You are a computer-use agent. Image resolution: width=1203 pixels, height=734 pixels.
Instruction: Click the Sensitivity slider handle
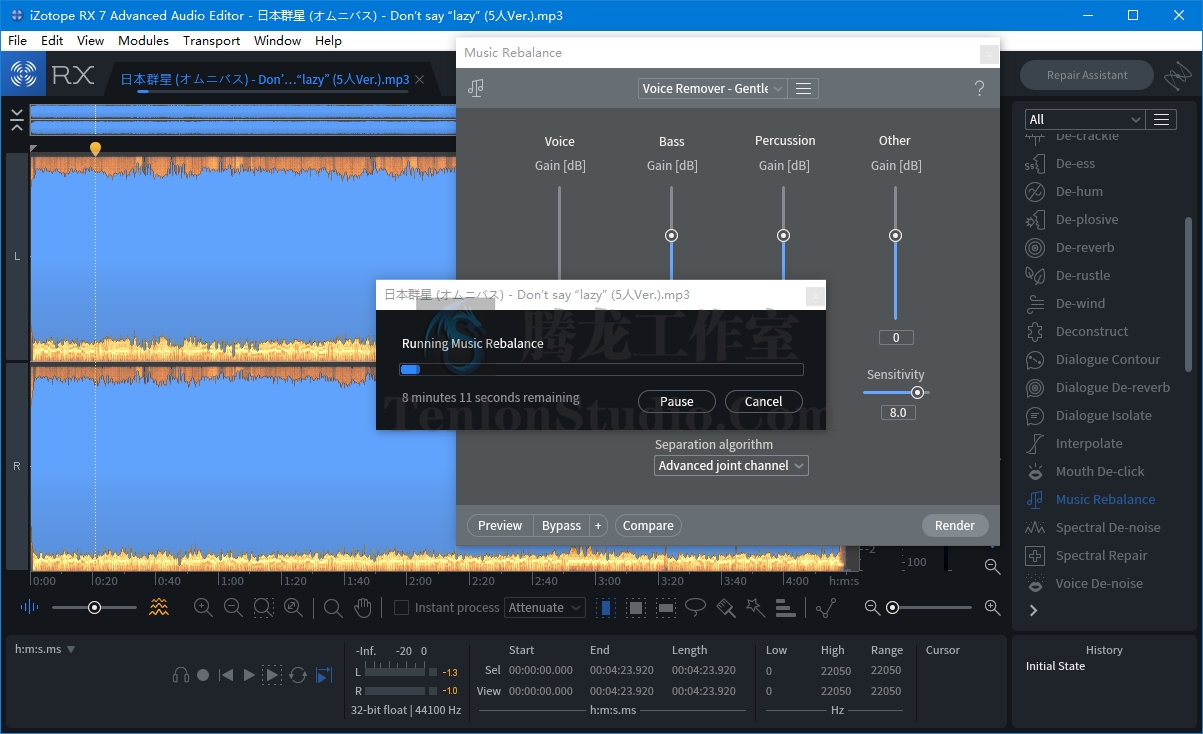[x=917, y=392]
